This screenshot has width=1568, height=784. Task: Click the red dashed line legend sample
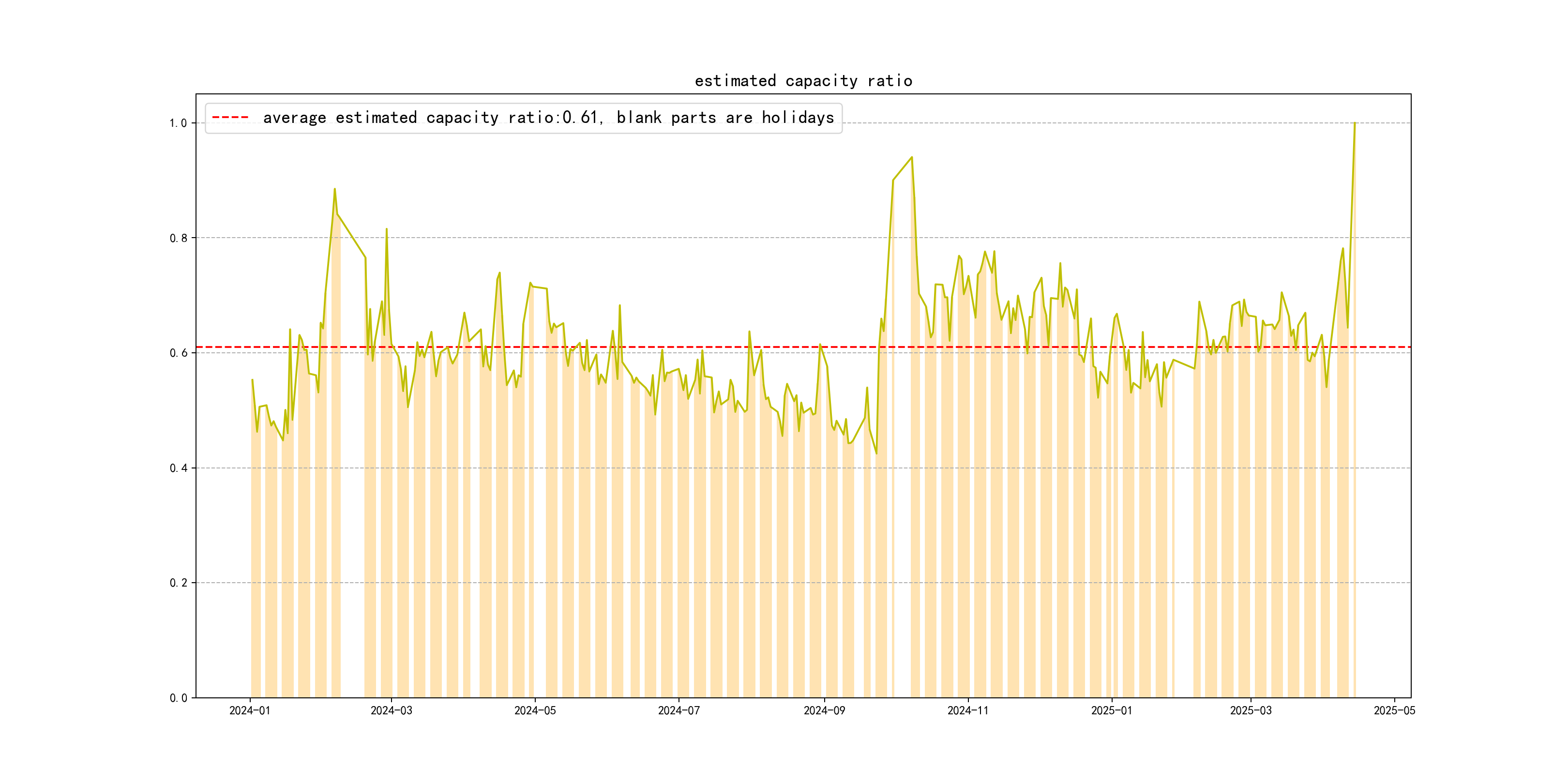(x=230, y=118)
